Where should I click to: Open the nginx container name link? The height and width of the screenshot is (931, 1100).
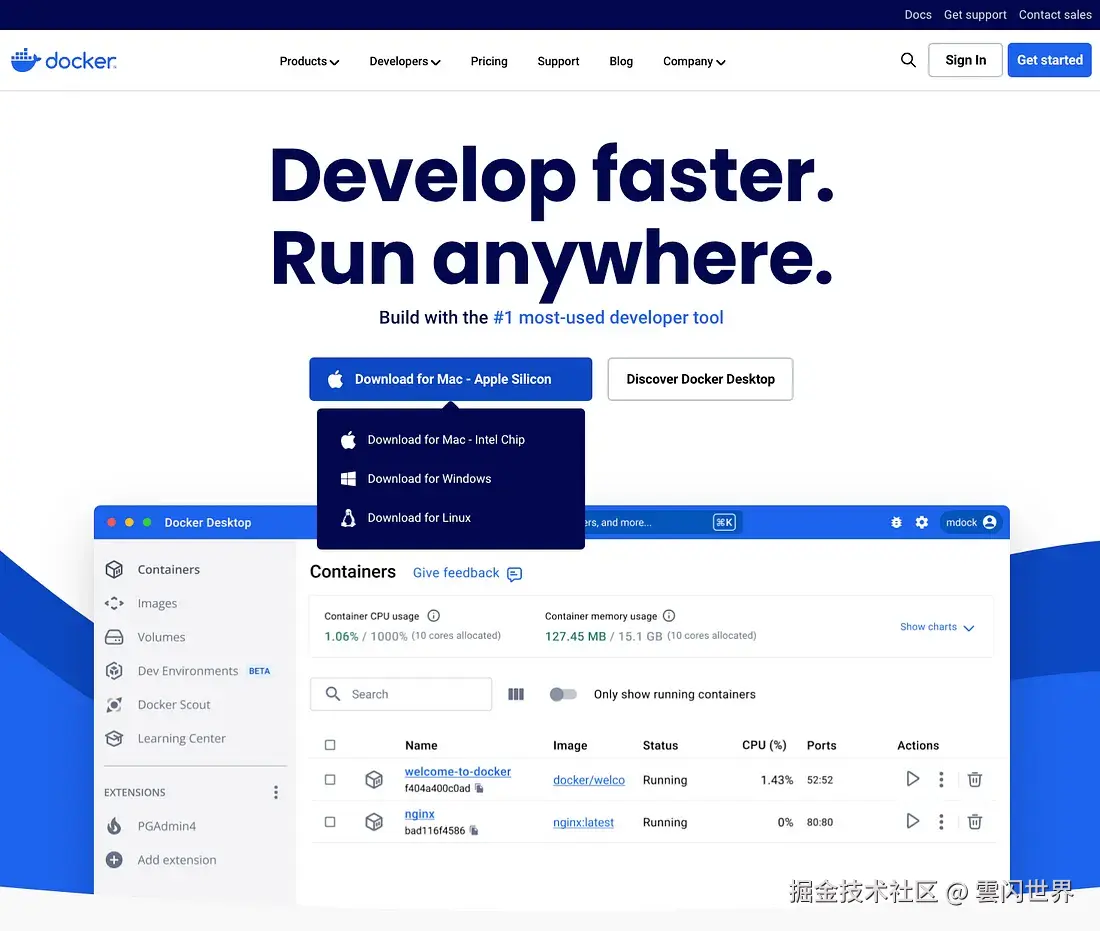pos(420,814)
